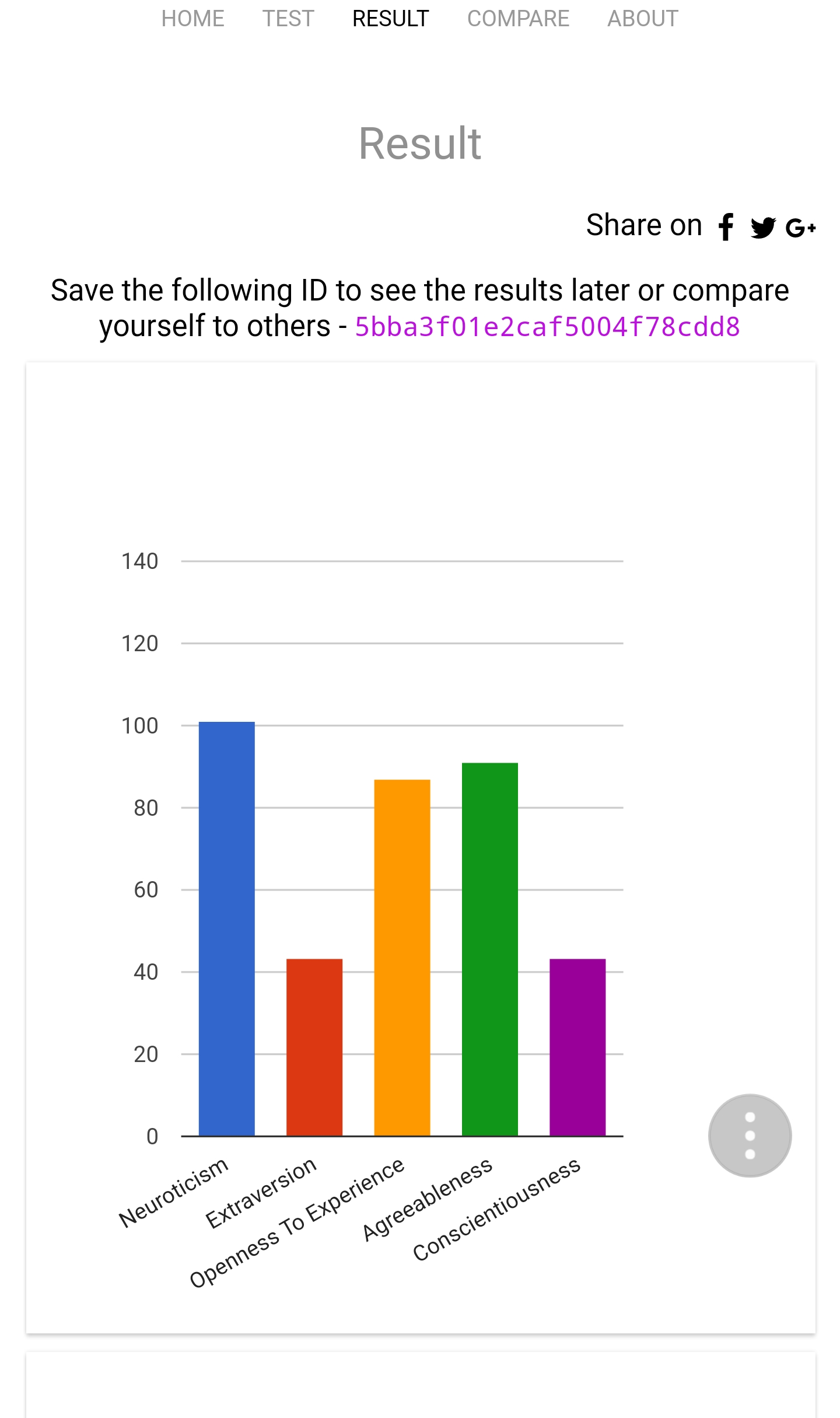Click the purple result ID code
The height and width of the screenshot is (1418, 840).
coord(548,327)
